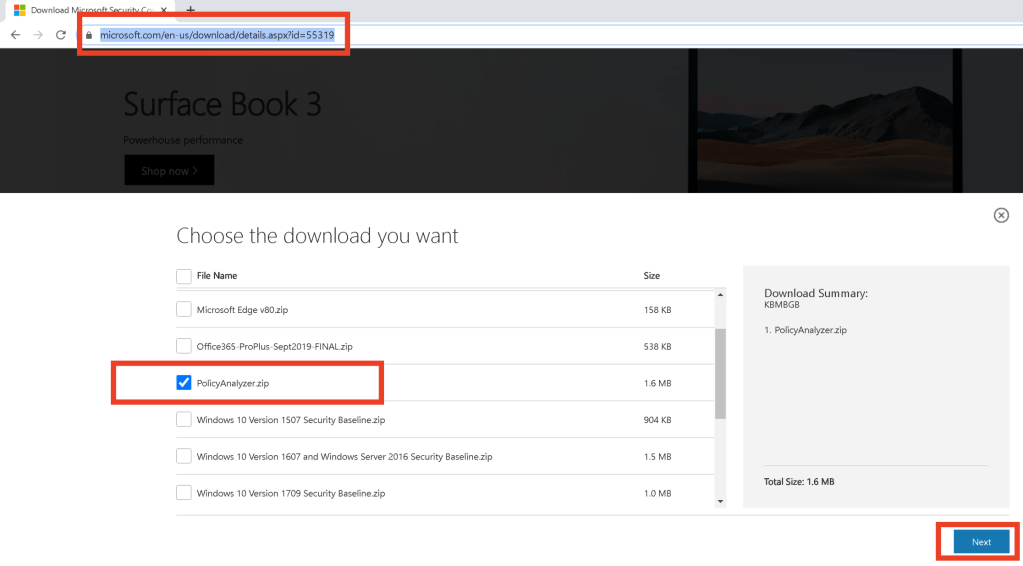Uncheck the PolicyAnalyzer.zip checkbox
The width and height of the screenshot is (1023, 566).
[x=184, y=383]
